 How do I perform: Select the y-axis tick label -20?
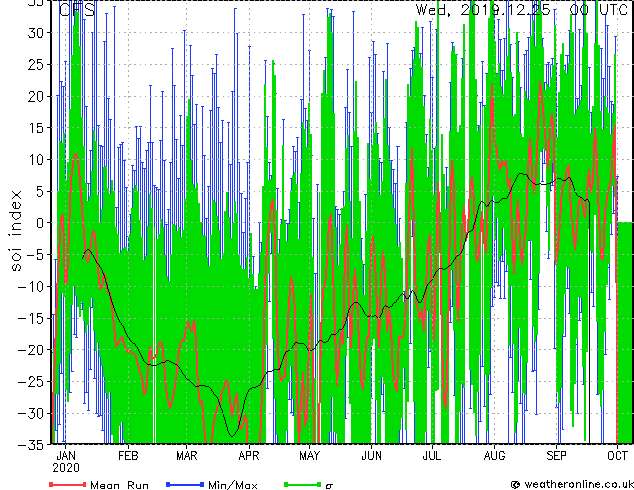(31, 350)
